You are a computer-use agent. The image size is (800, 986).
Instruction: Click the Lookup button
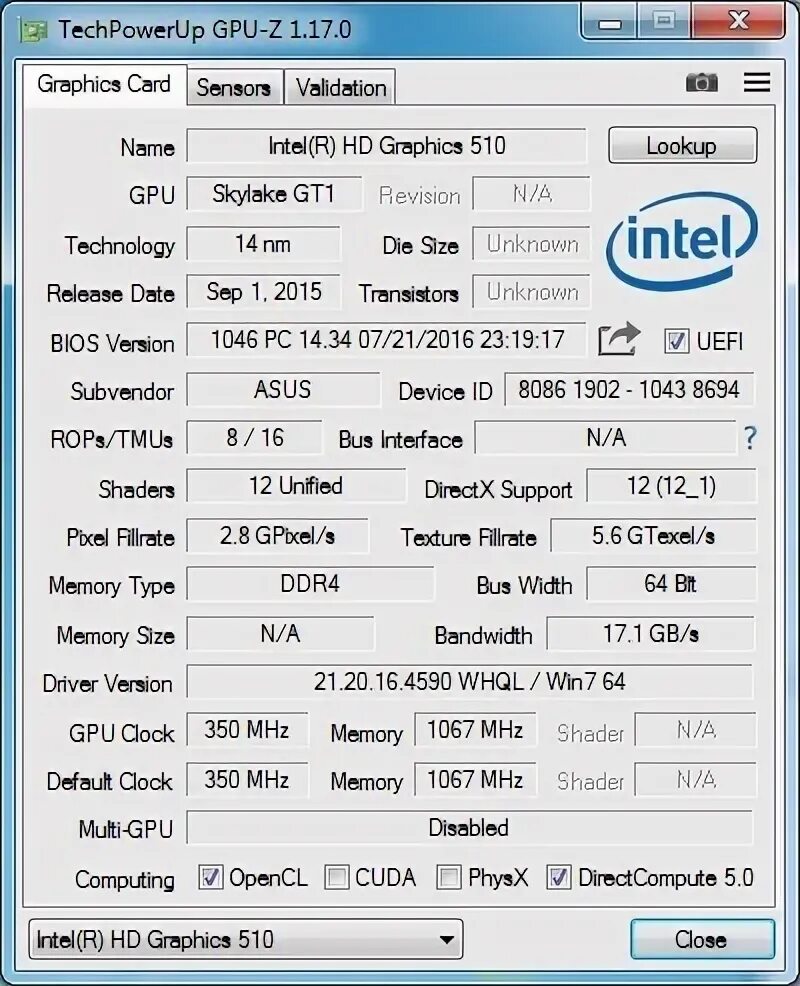tap(682, 146)
